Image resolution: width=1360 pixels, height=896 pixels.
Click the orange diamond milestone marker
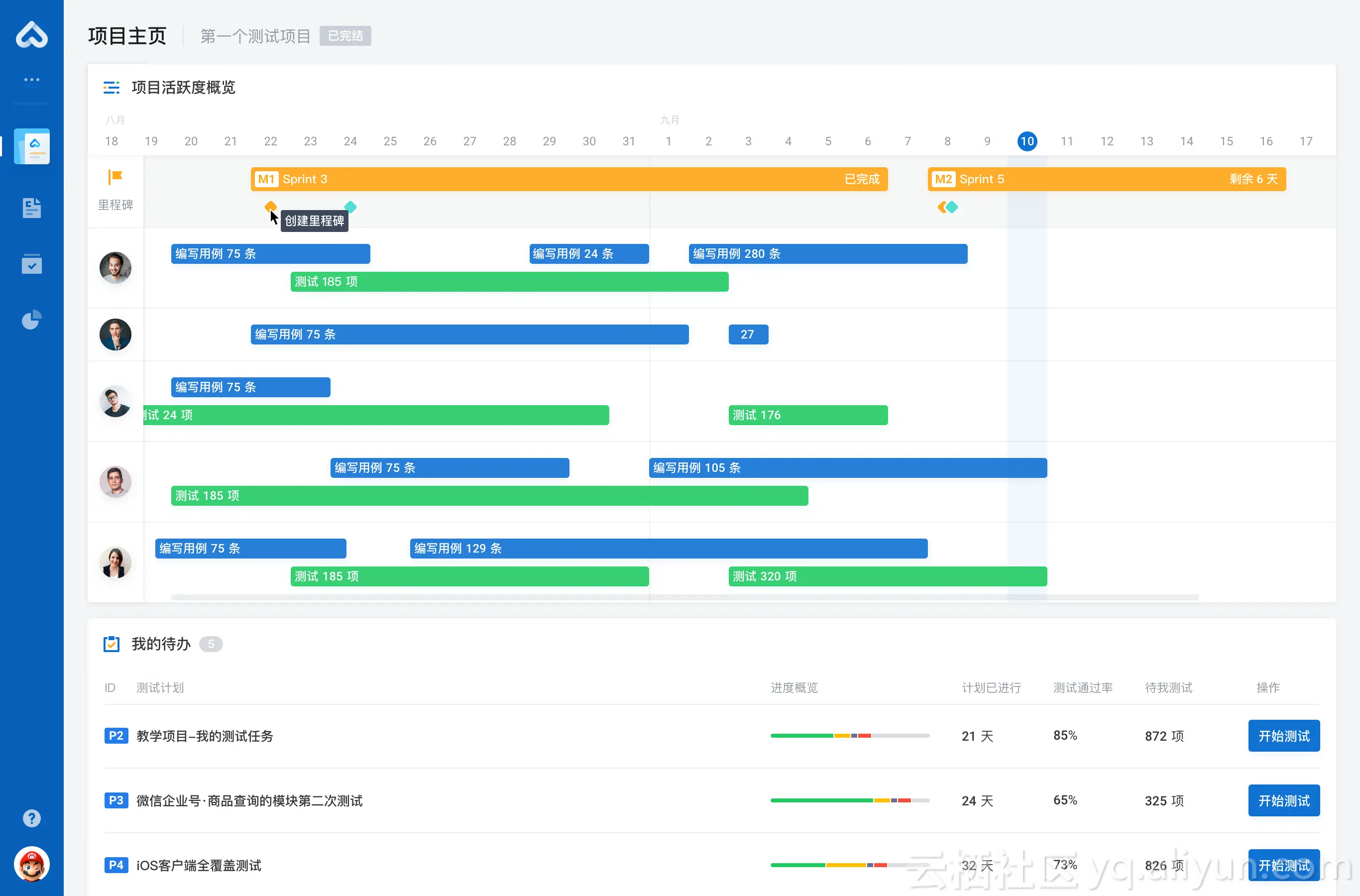(x=271, y=206)
